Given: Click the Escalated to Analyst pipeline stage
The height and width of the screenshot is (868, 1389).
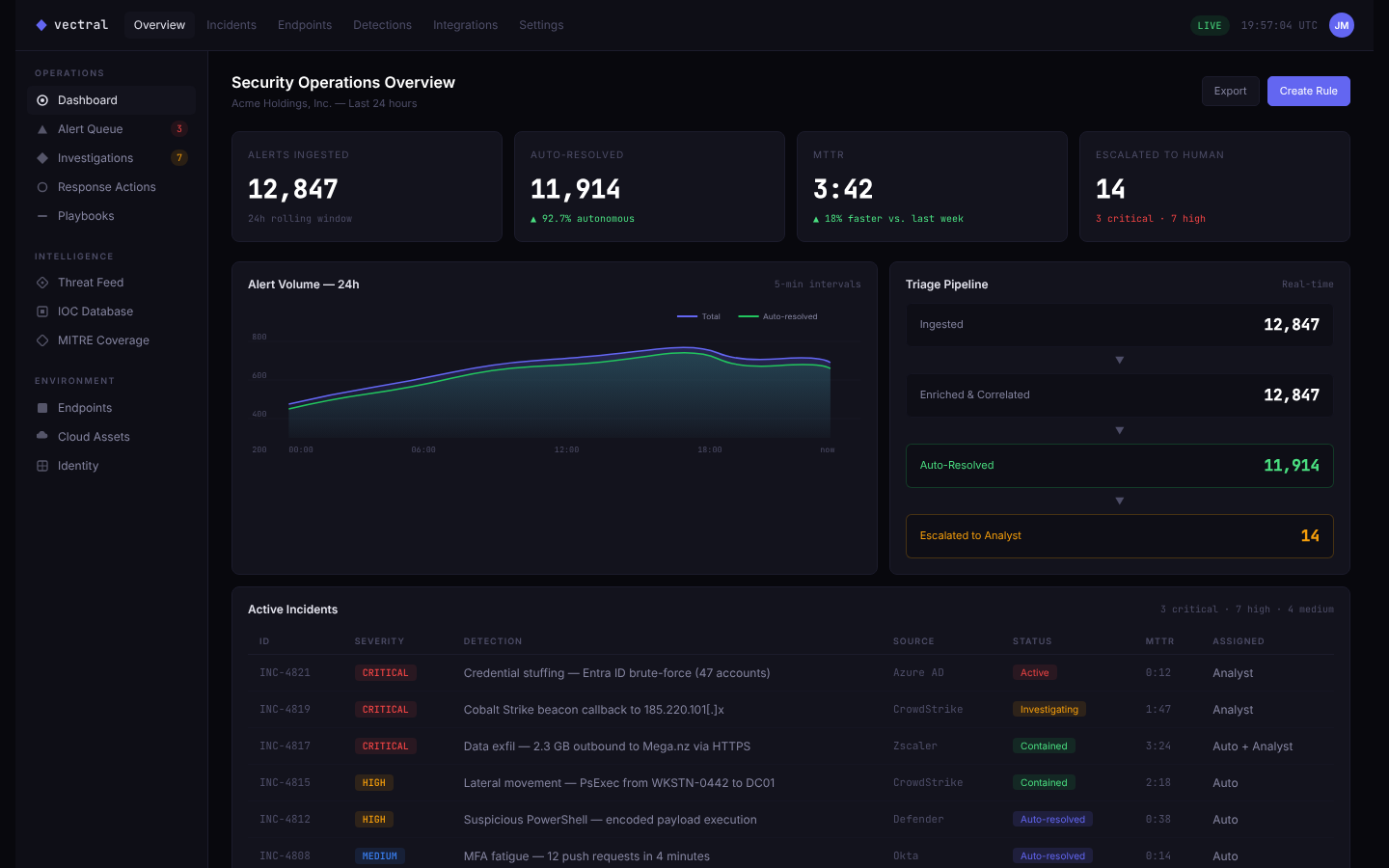Looking at the screenshot, I should pyautogui.click(x=1120, y=536).
